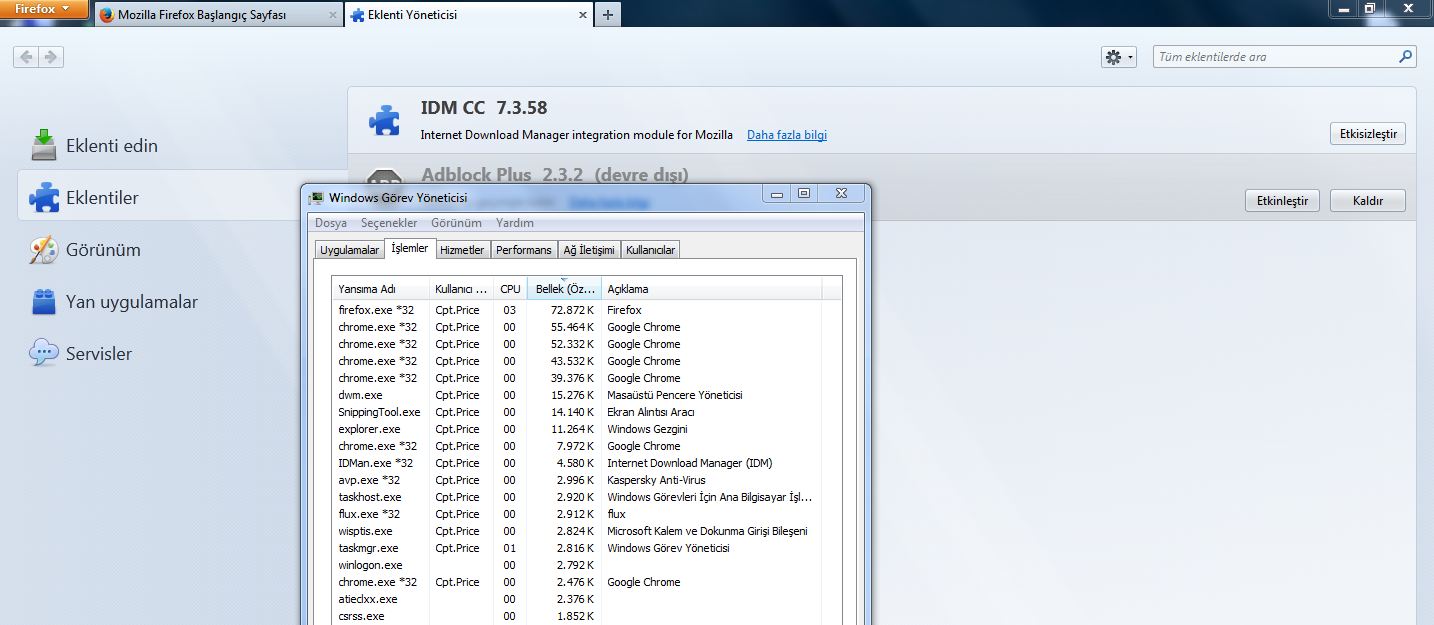Image resolution: width=1434 pixels, height=625 pixels.
Task: Open Dosya menu in Task Manager
Action: pyautogui.click(x=331, y=223)
